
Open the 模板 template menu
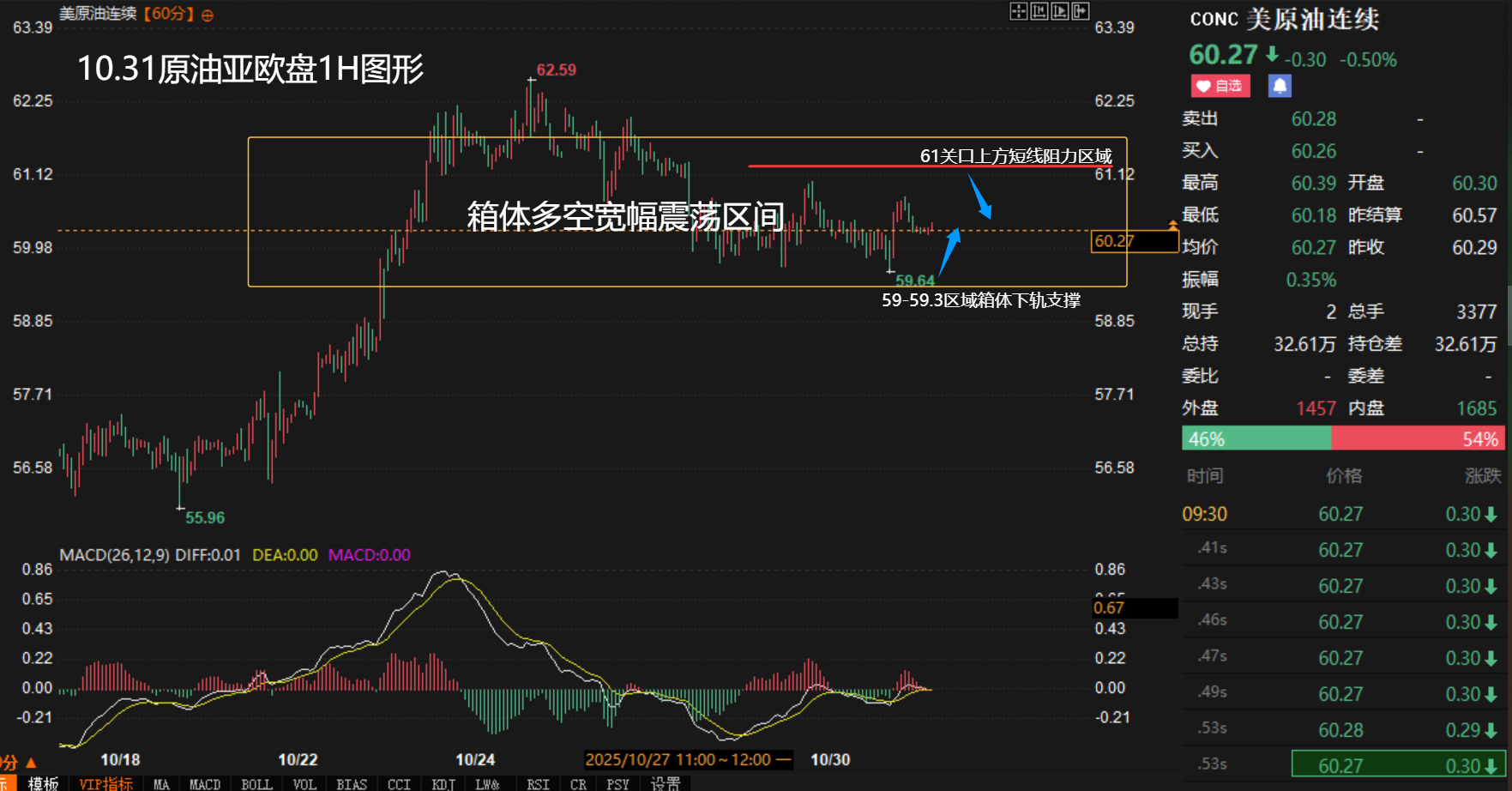click(43, 783)
